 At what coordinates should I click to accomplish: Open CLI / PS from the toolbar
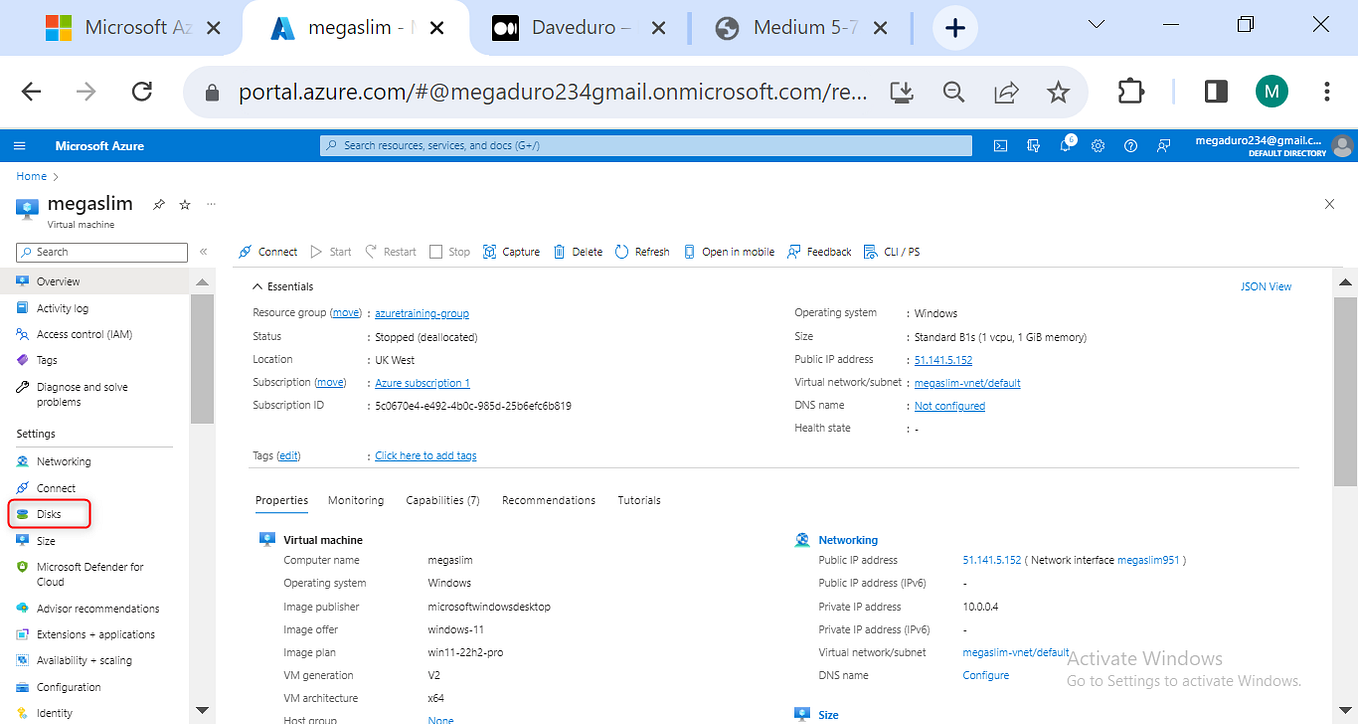[891, 251]
